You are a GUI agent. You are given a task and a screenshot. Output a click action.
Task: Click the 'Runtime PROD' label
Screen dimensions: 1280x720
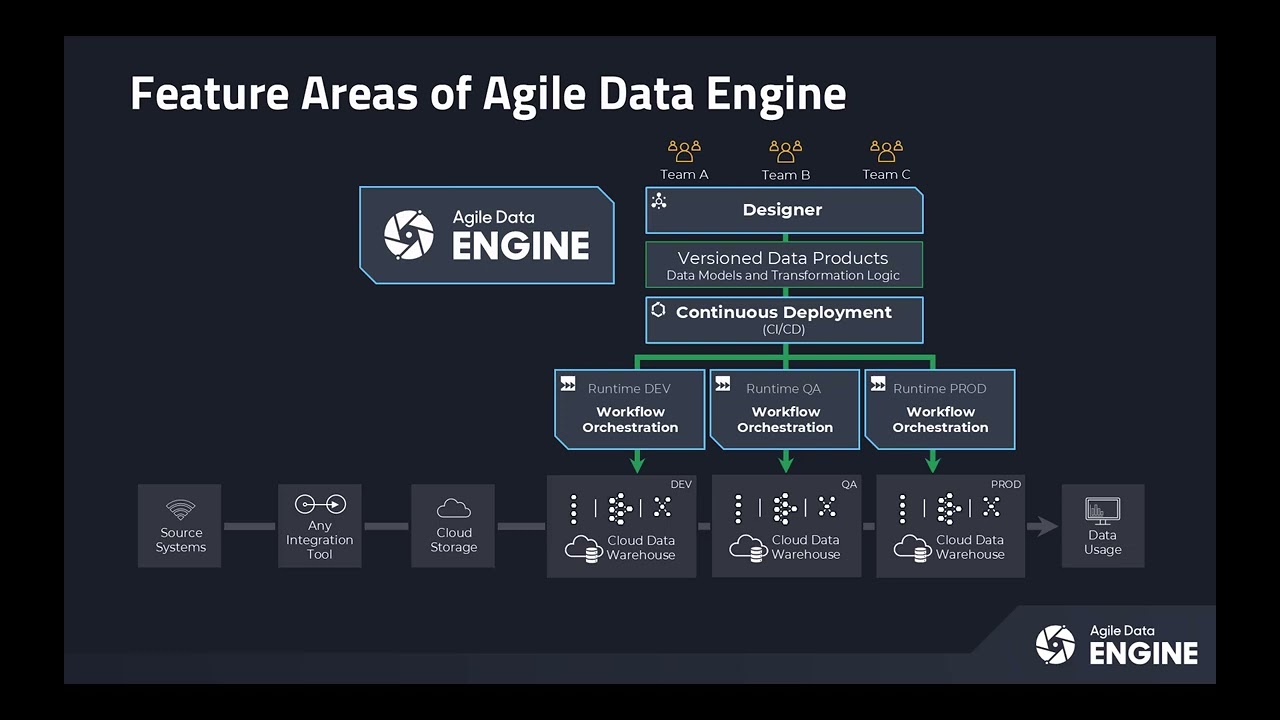[x=940, y=389]
